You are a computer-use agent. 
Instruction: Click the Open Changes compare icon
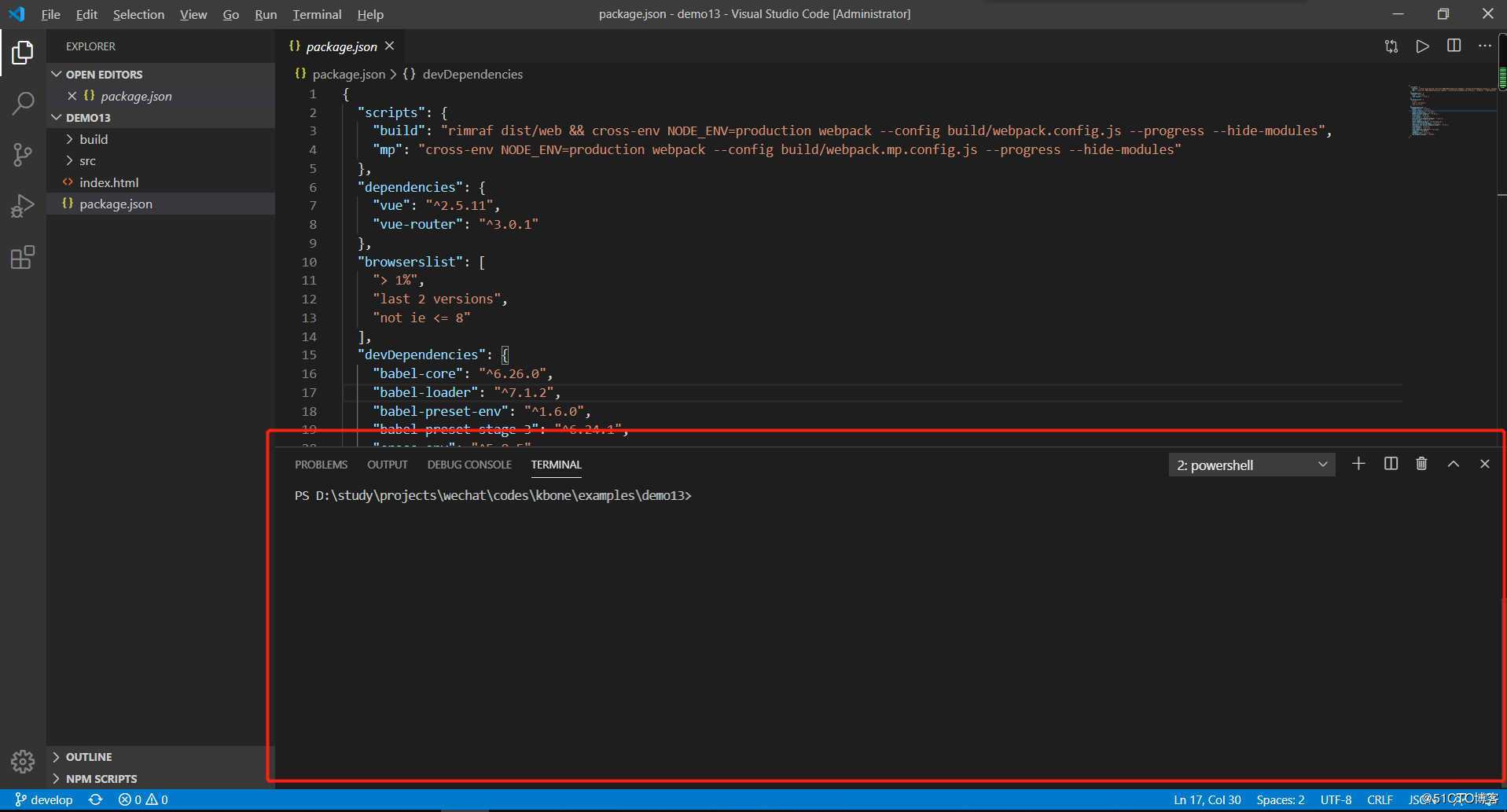tap(1391, 46)
